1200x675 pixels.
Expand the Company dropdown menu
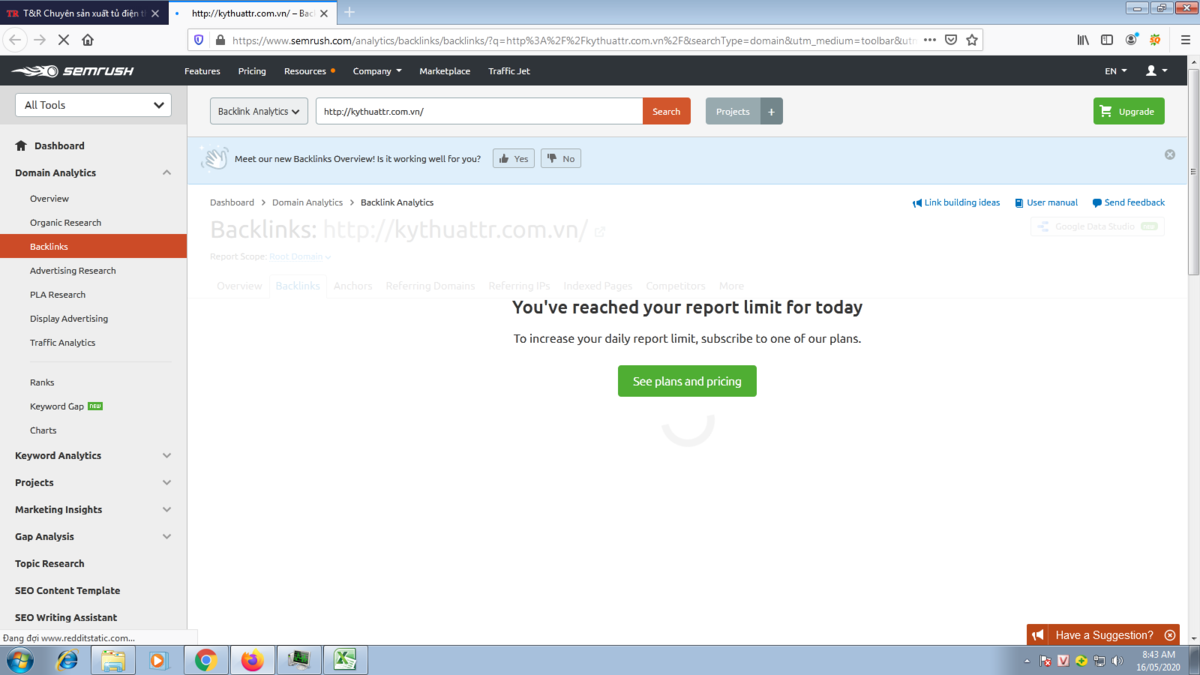click(x=377, y=71)
